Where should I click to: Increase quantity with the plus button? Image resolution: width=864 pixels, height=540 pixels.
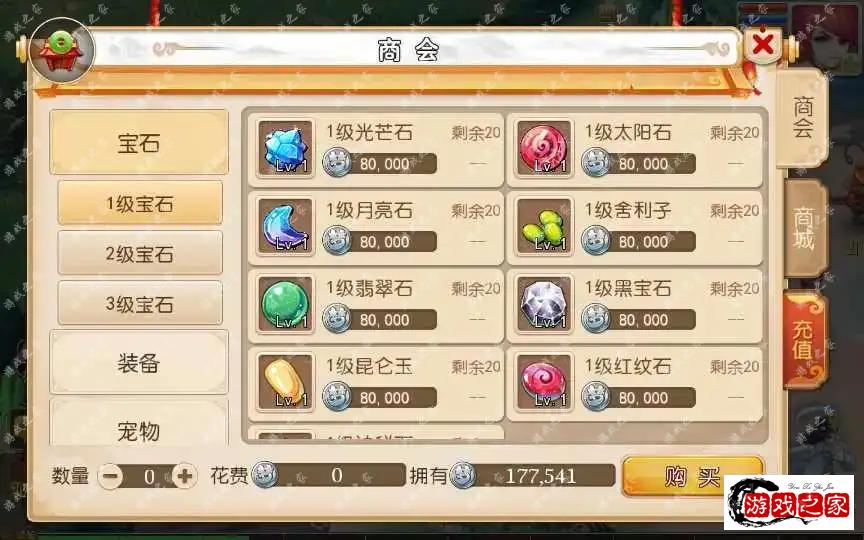185,476
